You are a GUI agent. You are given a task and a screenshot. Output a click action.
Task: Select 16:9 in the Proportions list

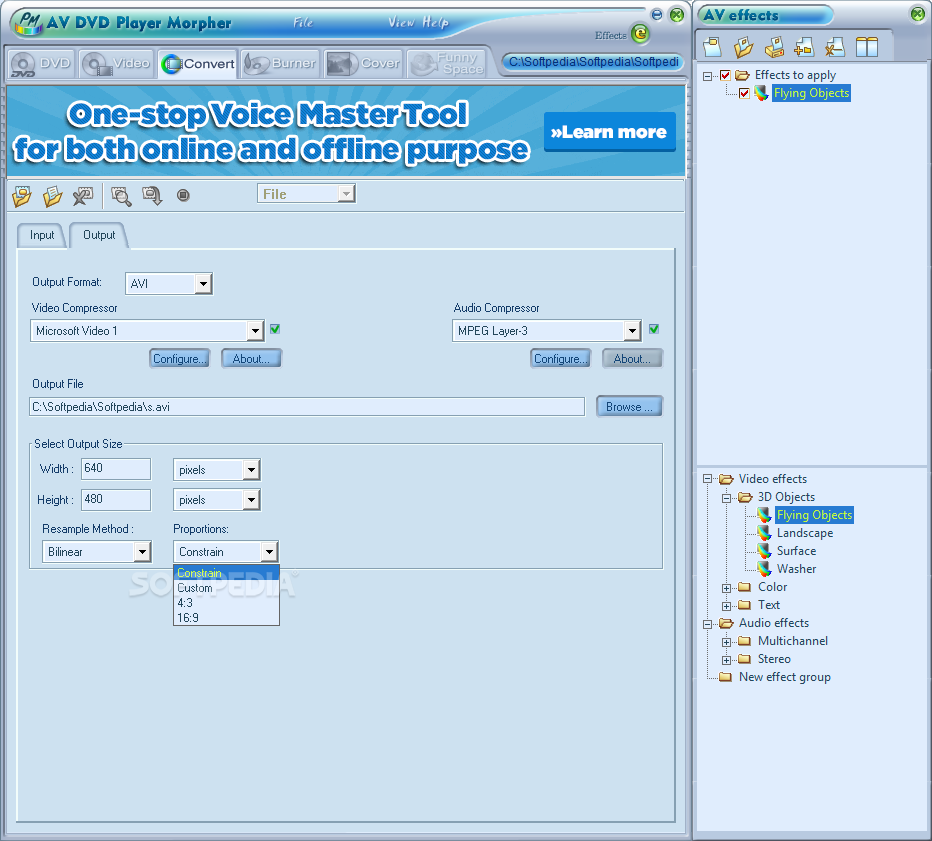(x=226, y=618)
